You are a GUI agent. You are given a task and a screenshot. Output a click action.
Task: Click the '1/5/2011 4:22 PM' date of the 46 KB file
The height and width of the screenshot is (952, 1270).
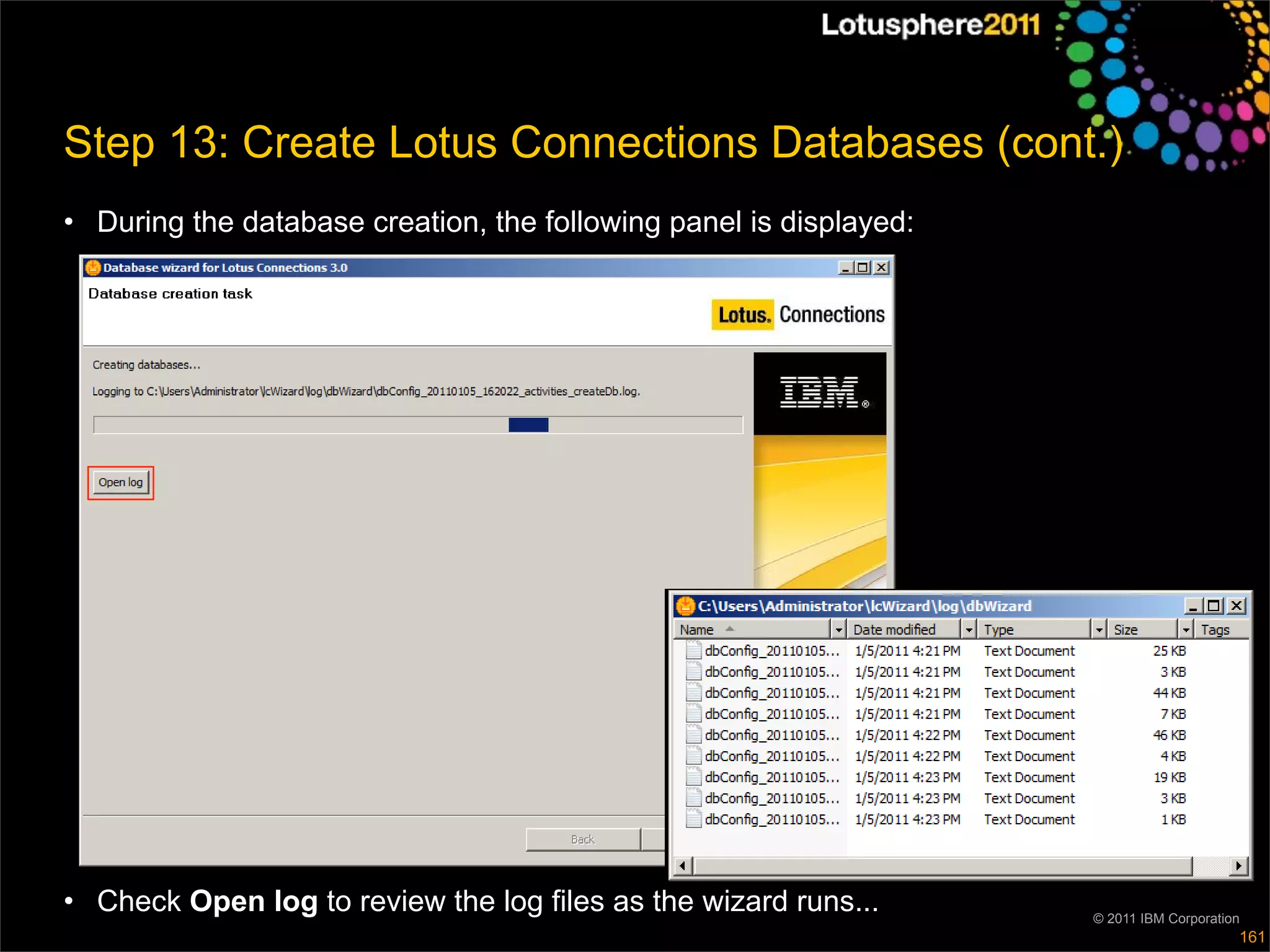pyautogui.click(x=908, y=735)
